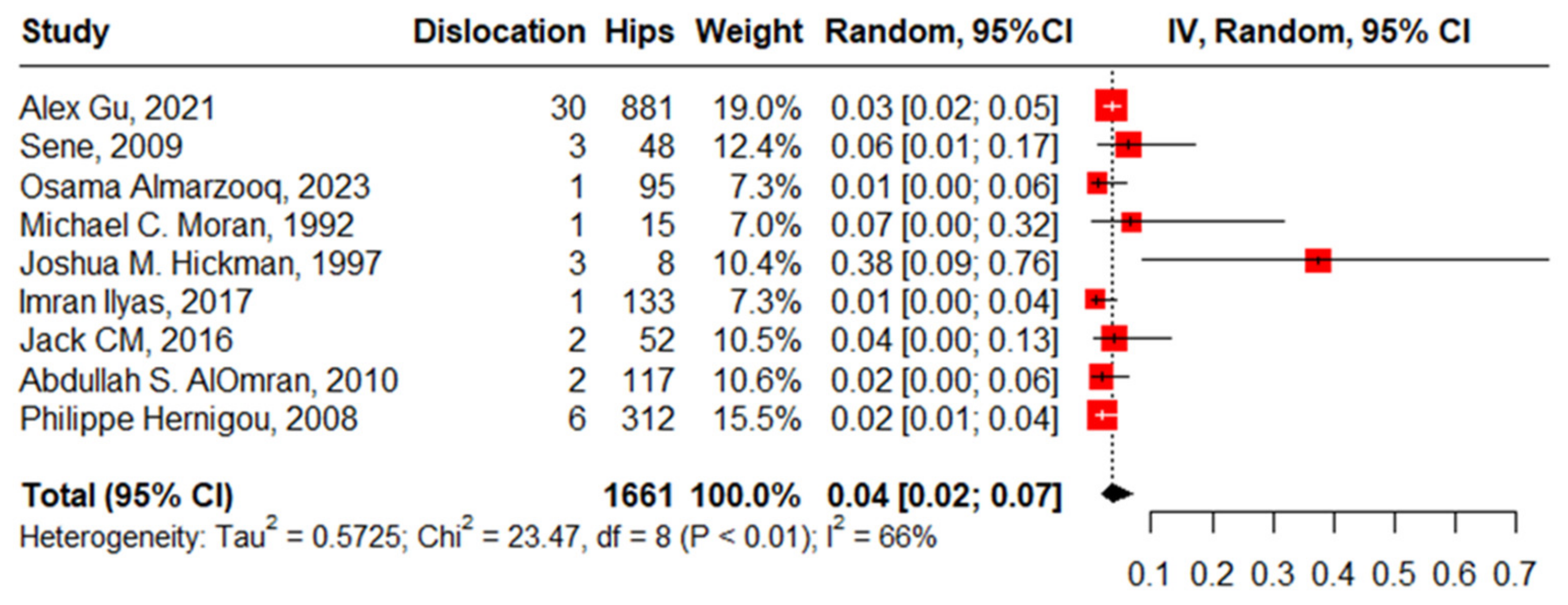Viewport: 1568px width, 605px height.
Task: Click the red square for Alex Gu, 2021
Action: coord(1111,106)
